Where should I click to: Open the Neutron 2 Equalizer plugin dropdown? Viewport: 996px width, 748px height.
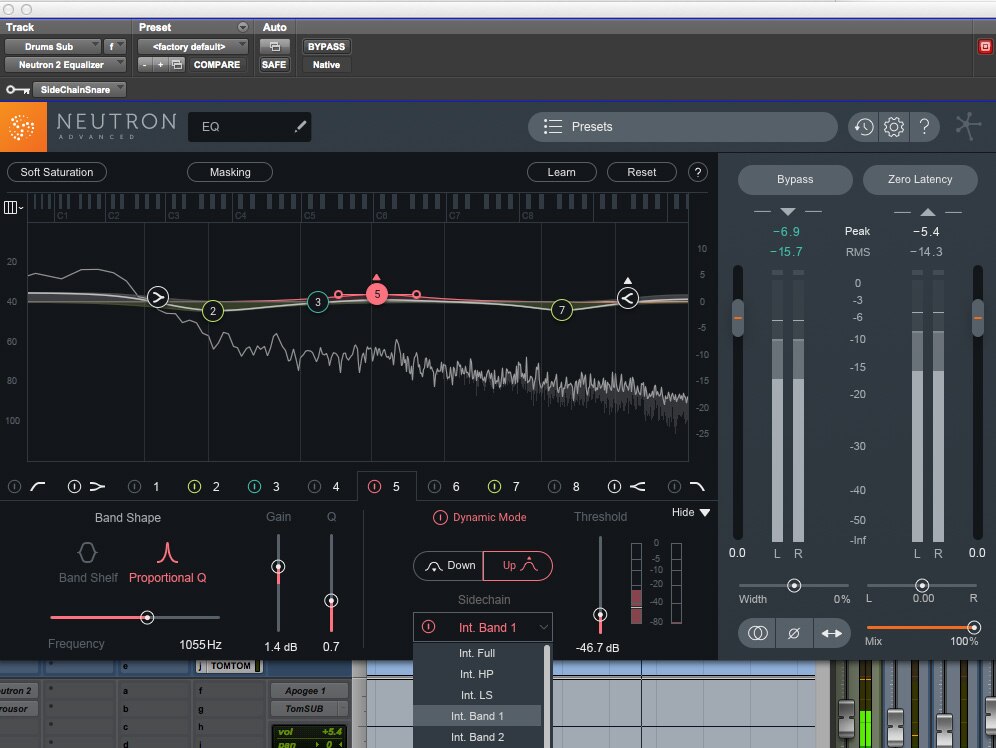tap(65, 64)
